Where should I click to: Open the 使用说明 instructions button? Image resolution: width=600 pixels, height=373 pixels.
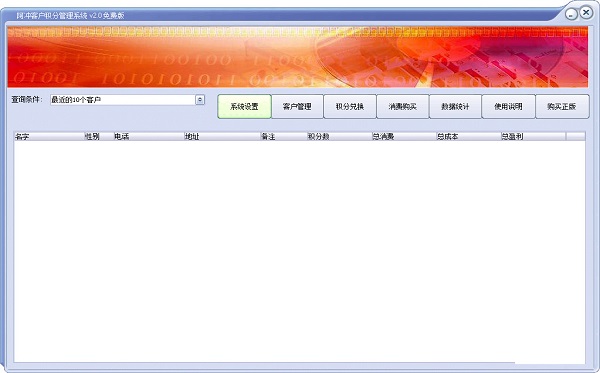click(x=508, y=107)
